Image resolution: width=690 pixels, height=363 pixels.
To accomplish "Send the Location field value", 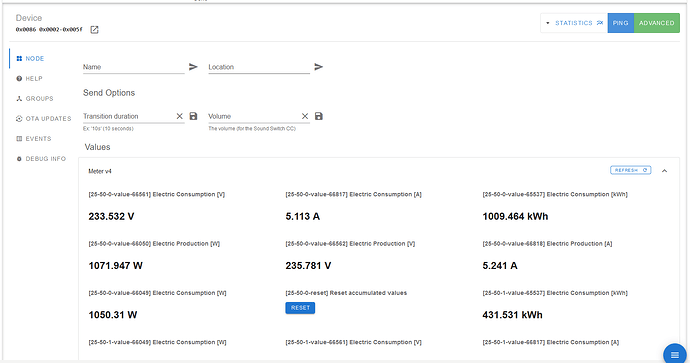I will click(319, 67).
